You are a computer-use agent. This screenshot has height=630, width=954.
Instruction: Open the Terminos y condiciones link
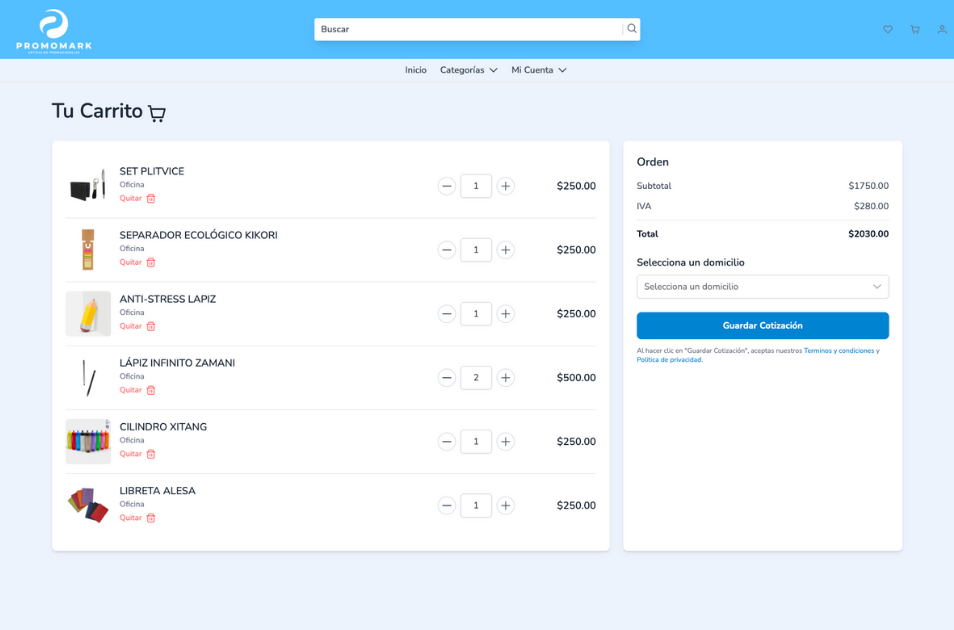click(839, 351)
